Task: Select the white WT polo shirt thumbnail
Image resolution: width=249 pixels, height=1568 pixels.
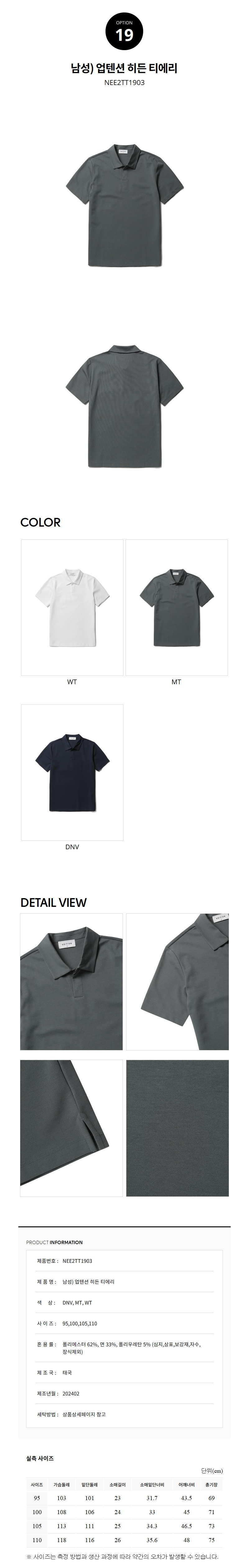Action: click(x=73, y=607)
